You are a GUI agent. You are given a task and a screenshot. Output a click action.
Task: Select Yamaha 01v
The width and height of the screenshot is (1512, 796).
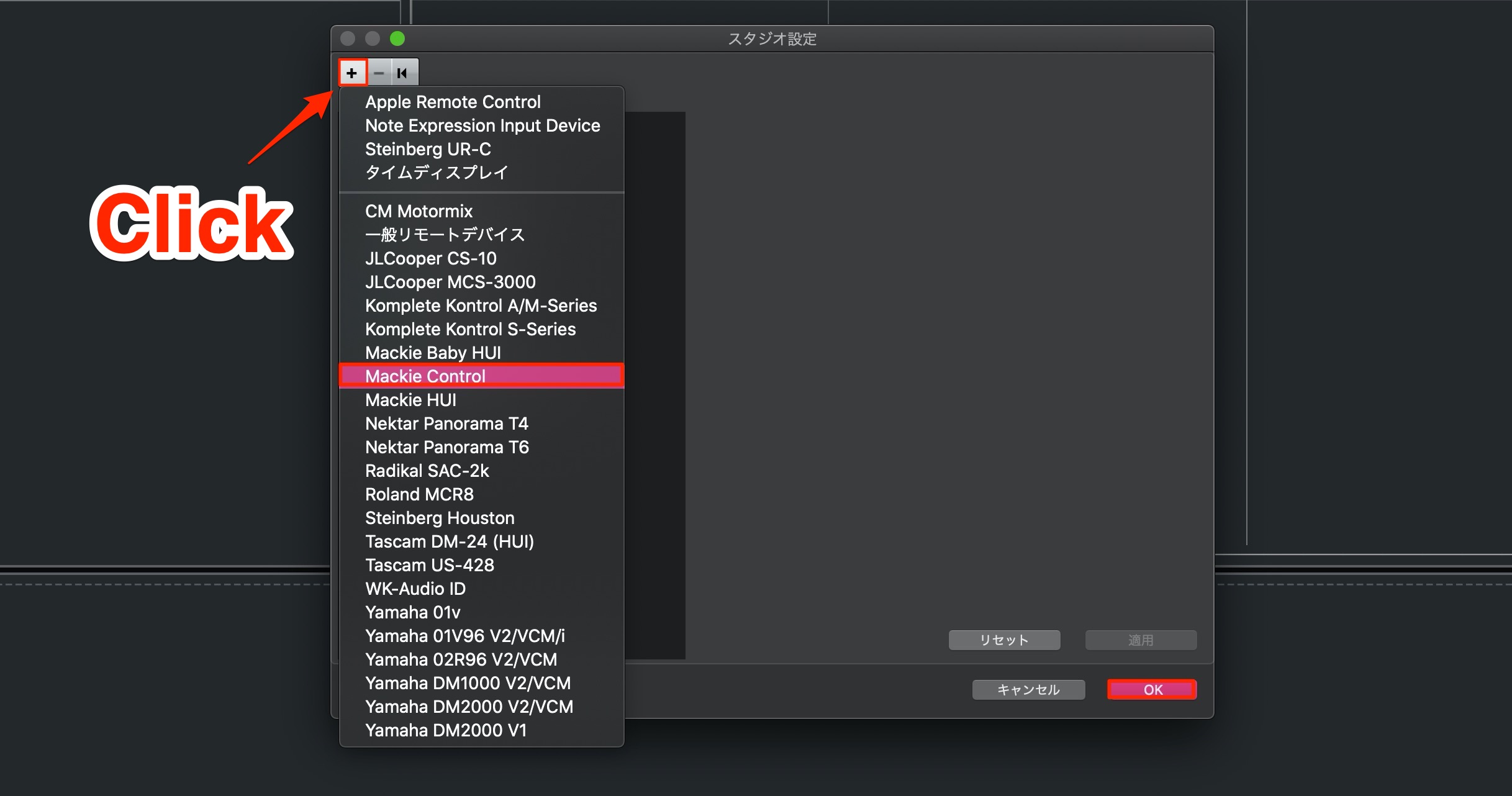481,612
